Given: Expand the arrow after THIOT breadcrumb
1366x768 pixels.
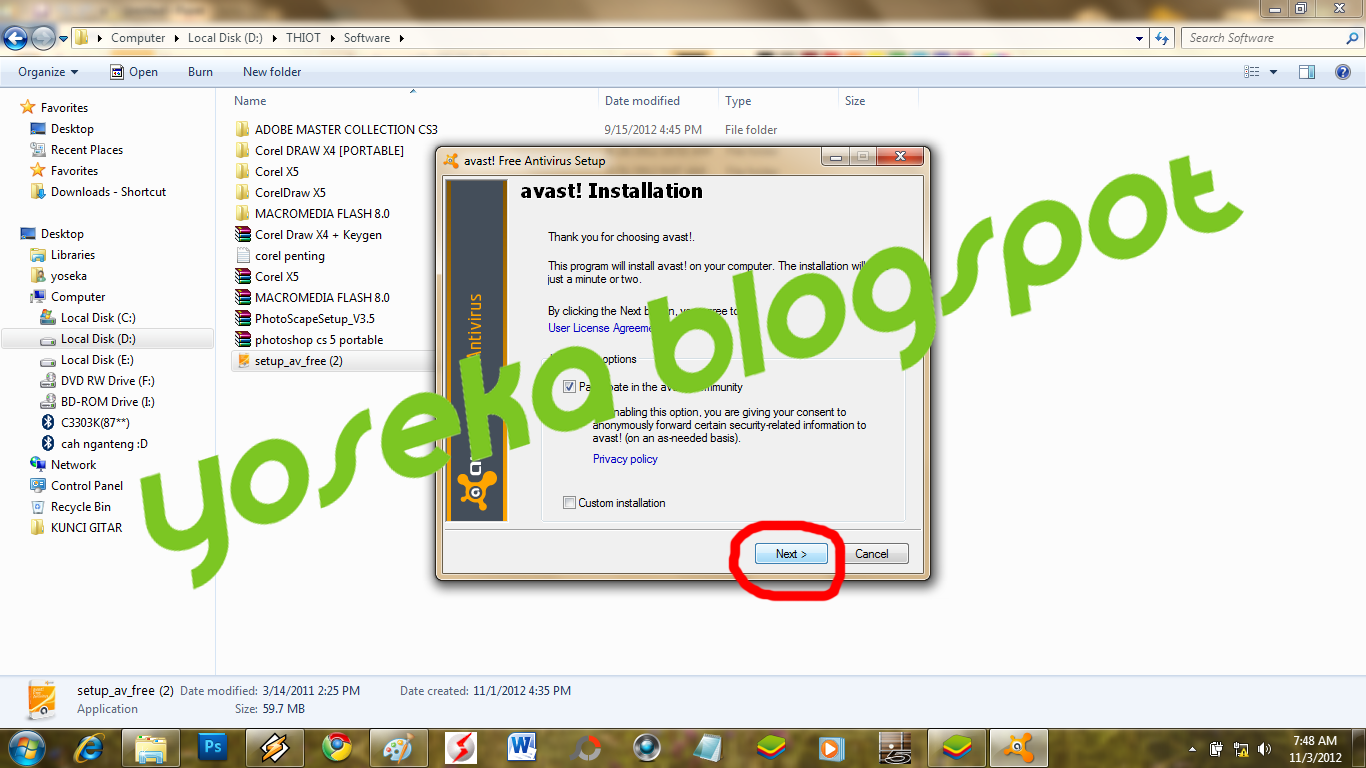Looking at the screenshot, I should 332,38.
